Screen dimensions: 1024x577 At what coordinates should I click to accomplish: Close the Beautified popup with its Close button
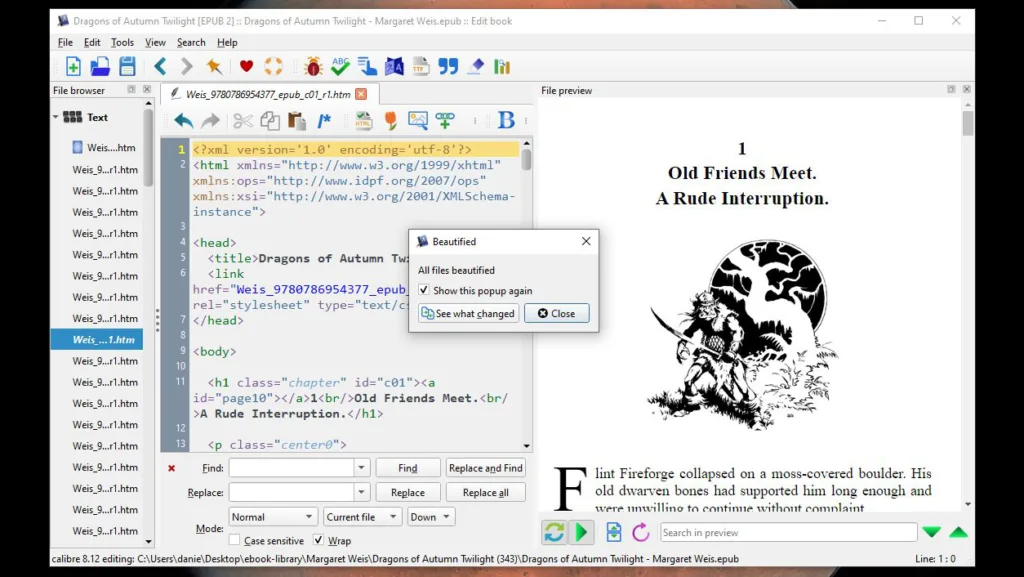(x=556, y=313)
